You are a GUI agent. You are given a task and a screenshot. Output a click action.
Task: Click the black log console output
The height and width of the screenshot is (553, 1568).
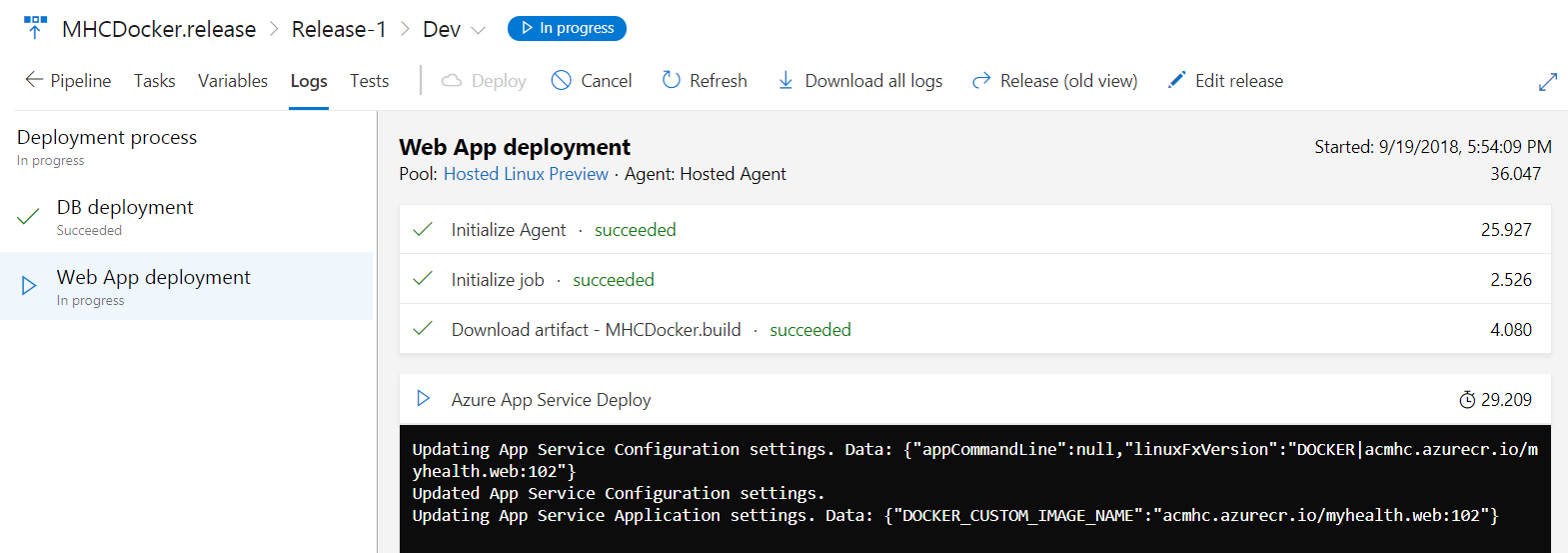pyautogui.click(x=975, y=489)
